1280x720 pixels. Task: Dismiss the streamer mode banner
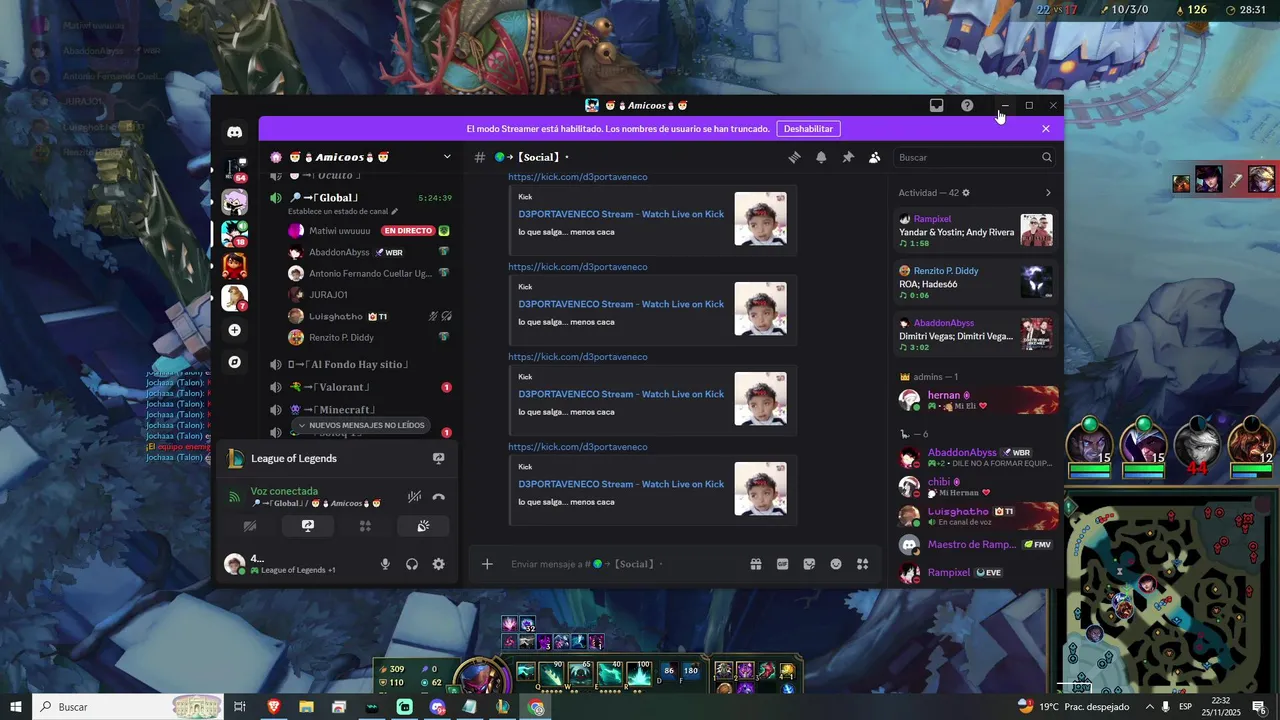[1046, 129]
